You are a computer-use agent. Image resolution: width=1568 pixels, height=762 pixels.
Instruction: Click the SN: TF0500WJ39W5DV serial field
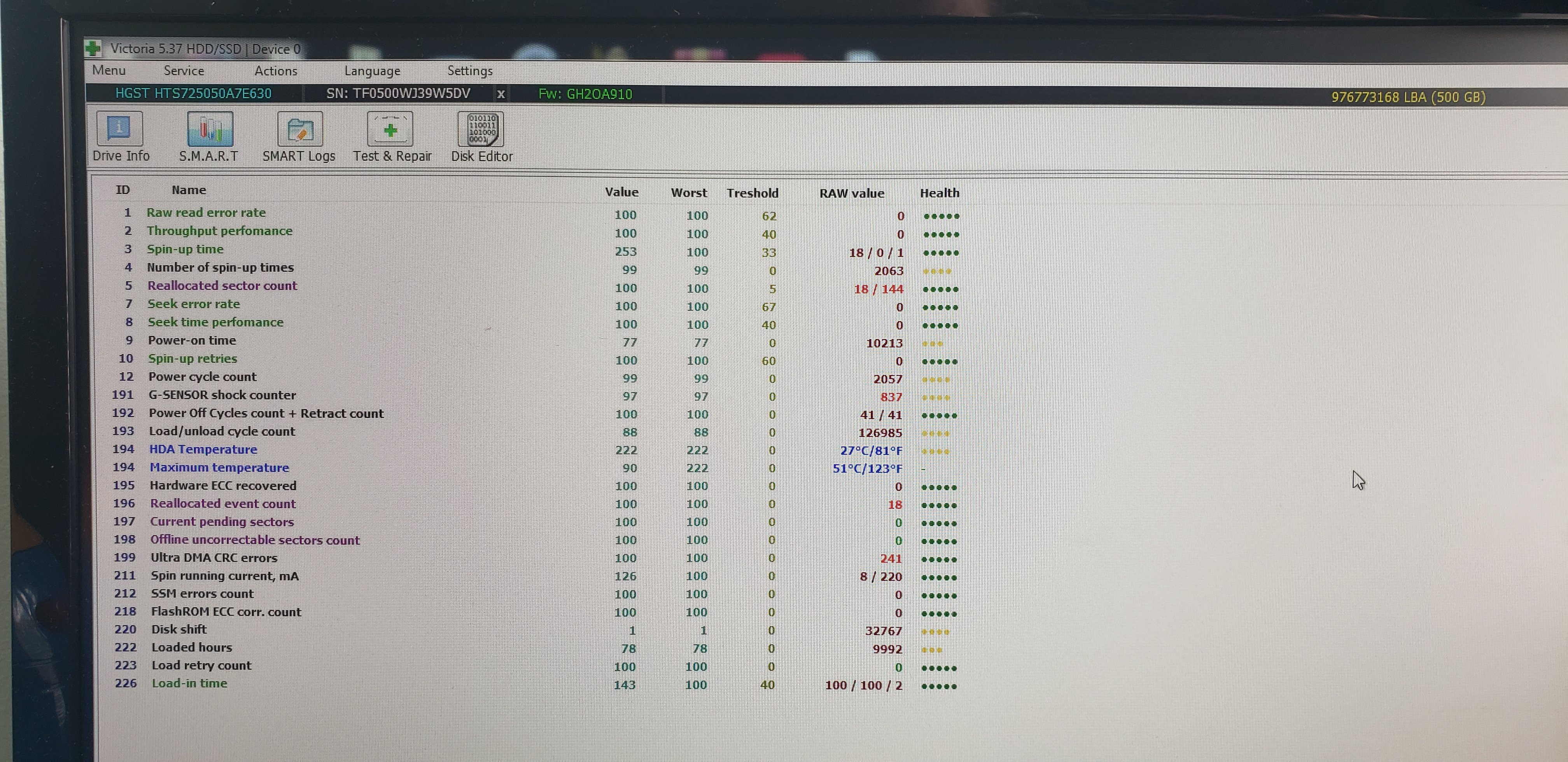pyautogui.click(x=398, y=93)
